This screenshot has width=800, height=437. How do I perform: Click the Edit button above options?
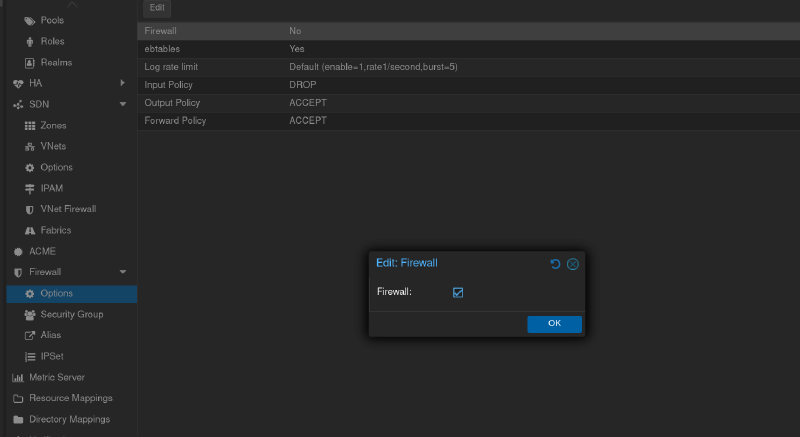point(157,8)
